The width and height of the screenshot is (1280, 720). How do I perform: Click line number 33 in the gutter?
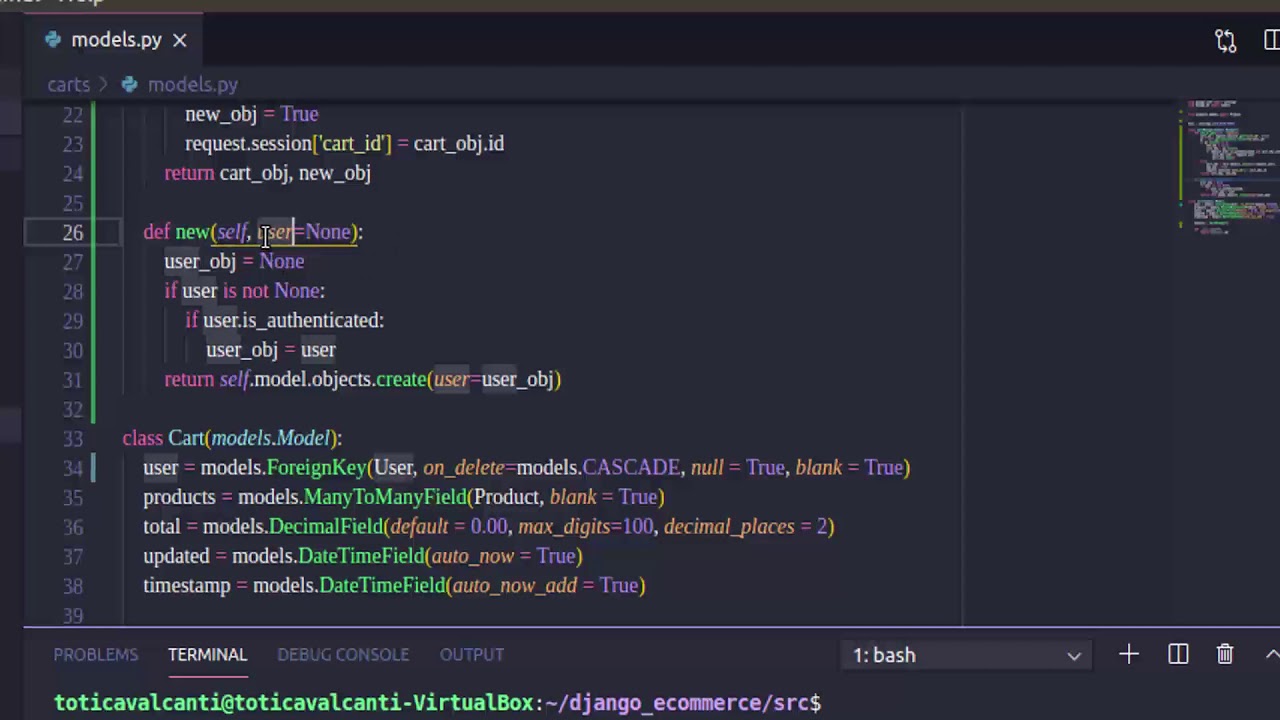(x=72, y=438)
